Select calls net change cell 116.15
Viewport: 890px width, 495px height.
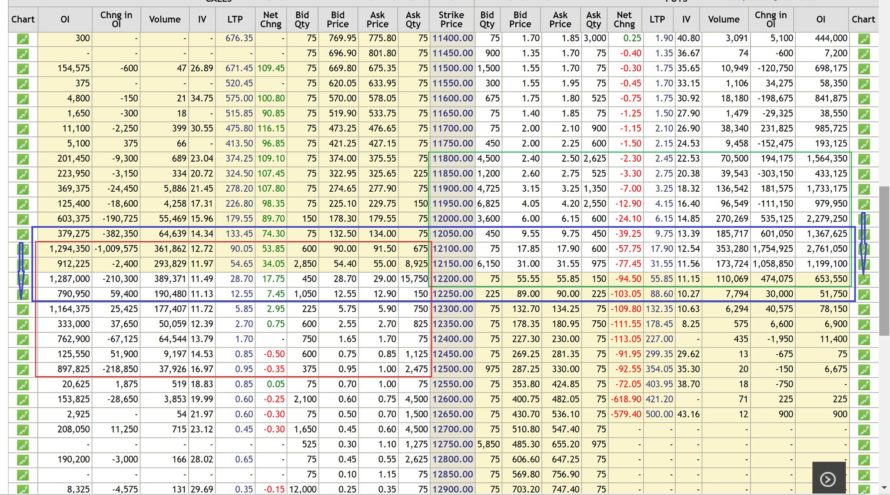coord(271,128)
